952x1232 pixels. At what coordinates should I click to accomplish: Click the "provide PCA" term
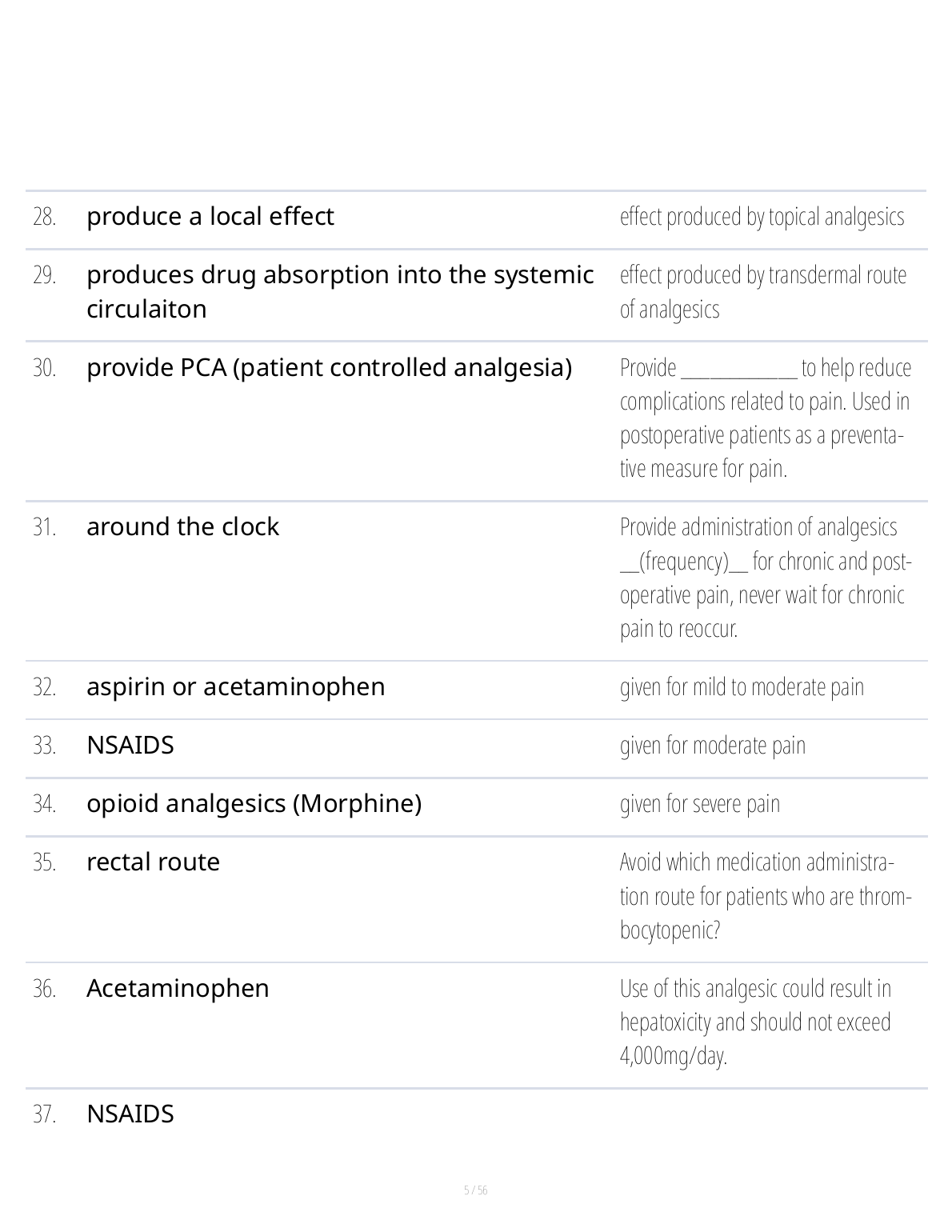[329, 368]
